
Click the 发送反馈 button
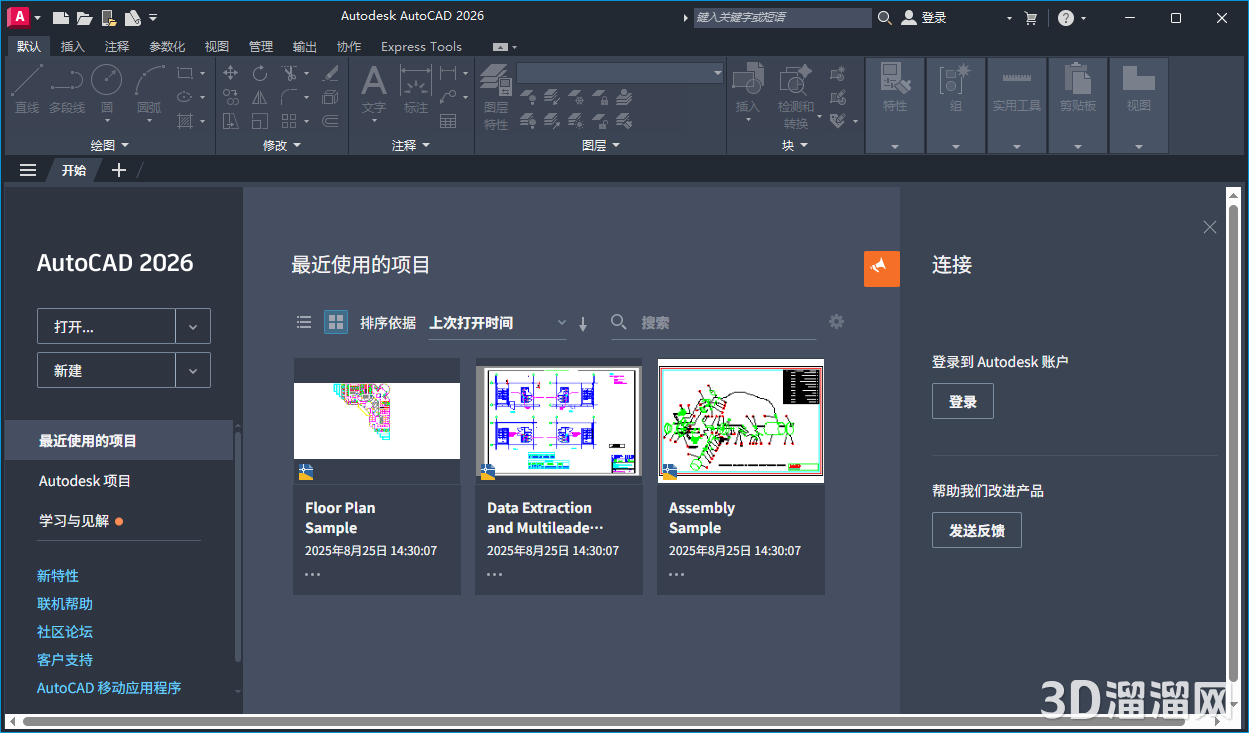click(976, 530)
